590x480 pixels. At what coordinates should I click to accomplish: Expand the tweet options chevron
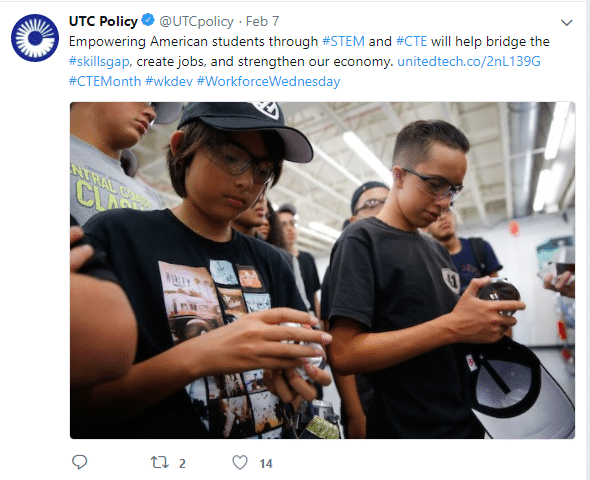tap(566, 23)
